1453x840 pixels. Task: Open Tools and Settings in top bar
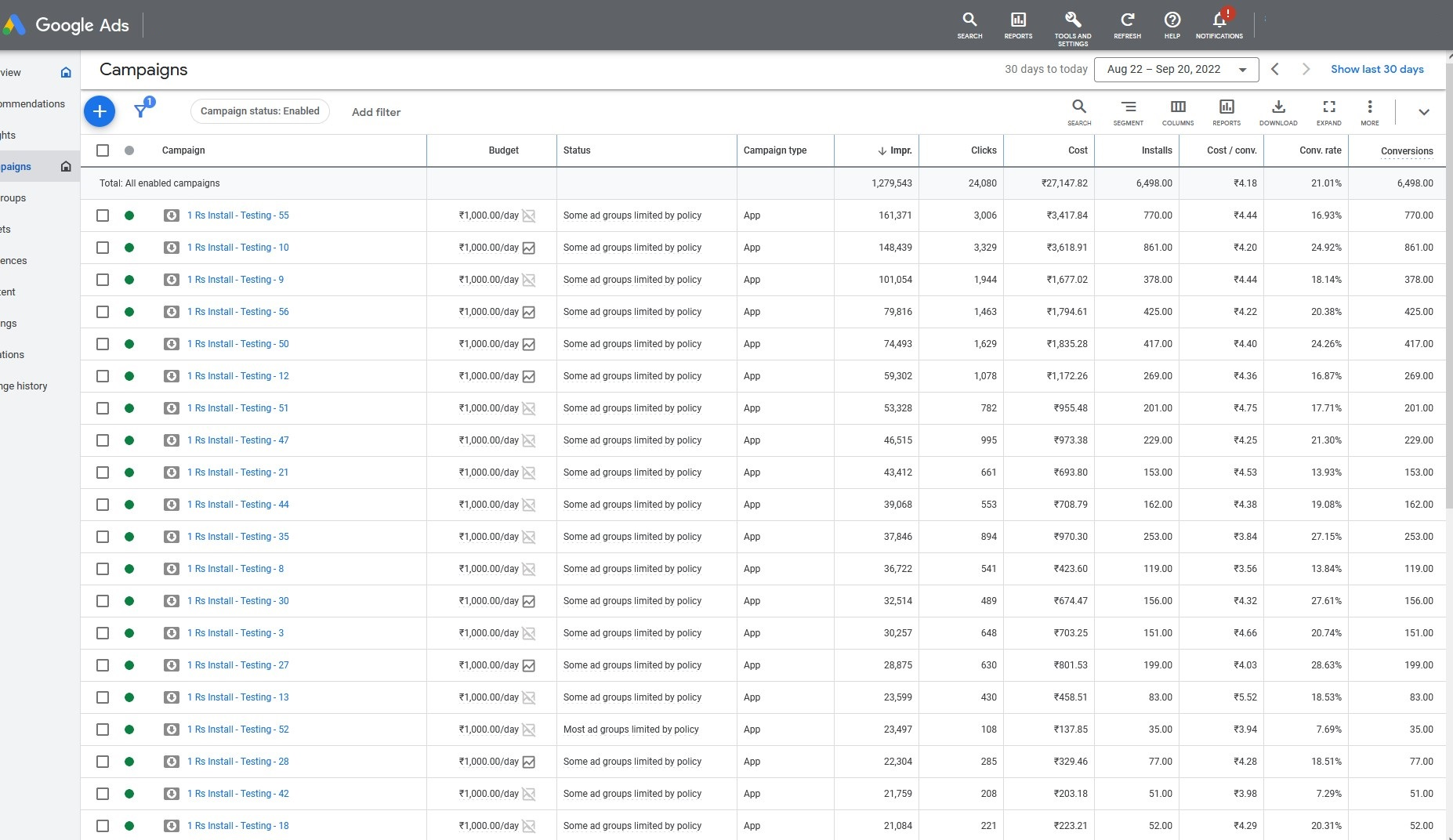[1072, 26]
